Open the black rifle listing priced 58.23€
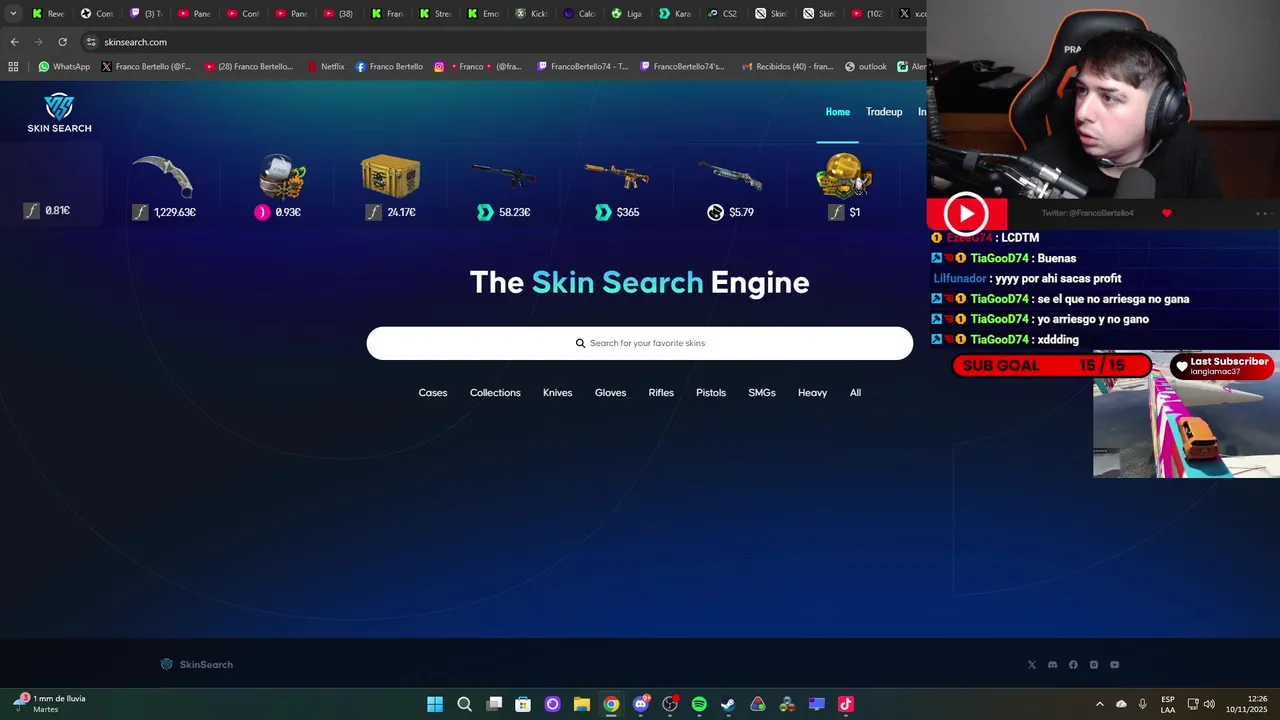 pos(503,187)
